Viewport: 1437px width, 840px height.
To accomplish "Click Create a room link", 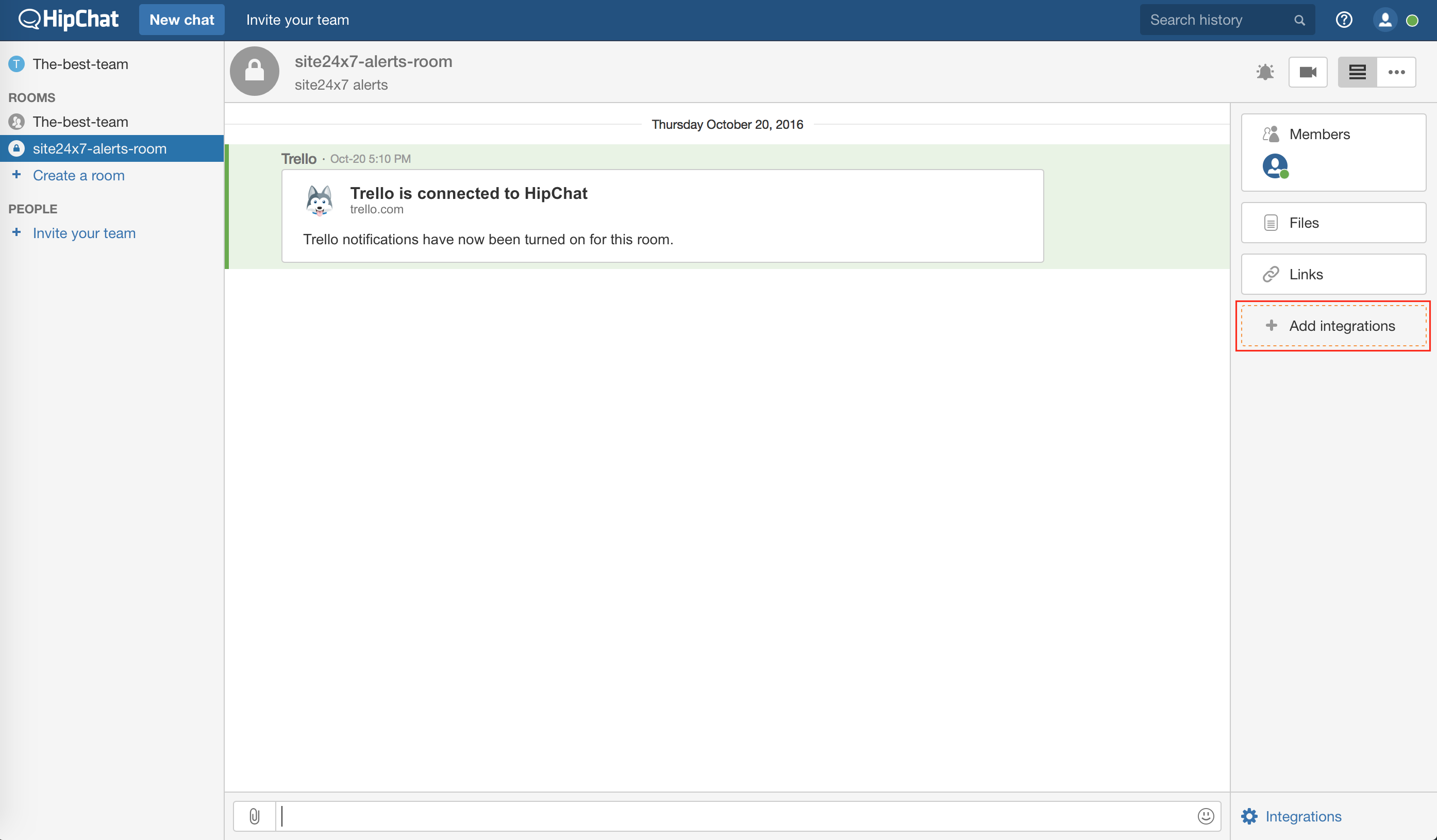I will click(78, 175).
